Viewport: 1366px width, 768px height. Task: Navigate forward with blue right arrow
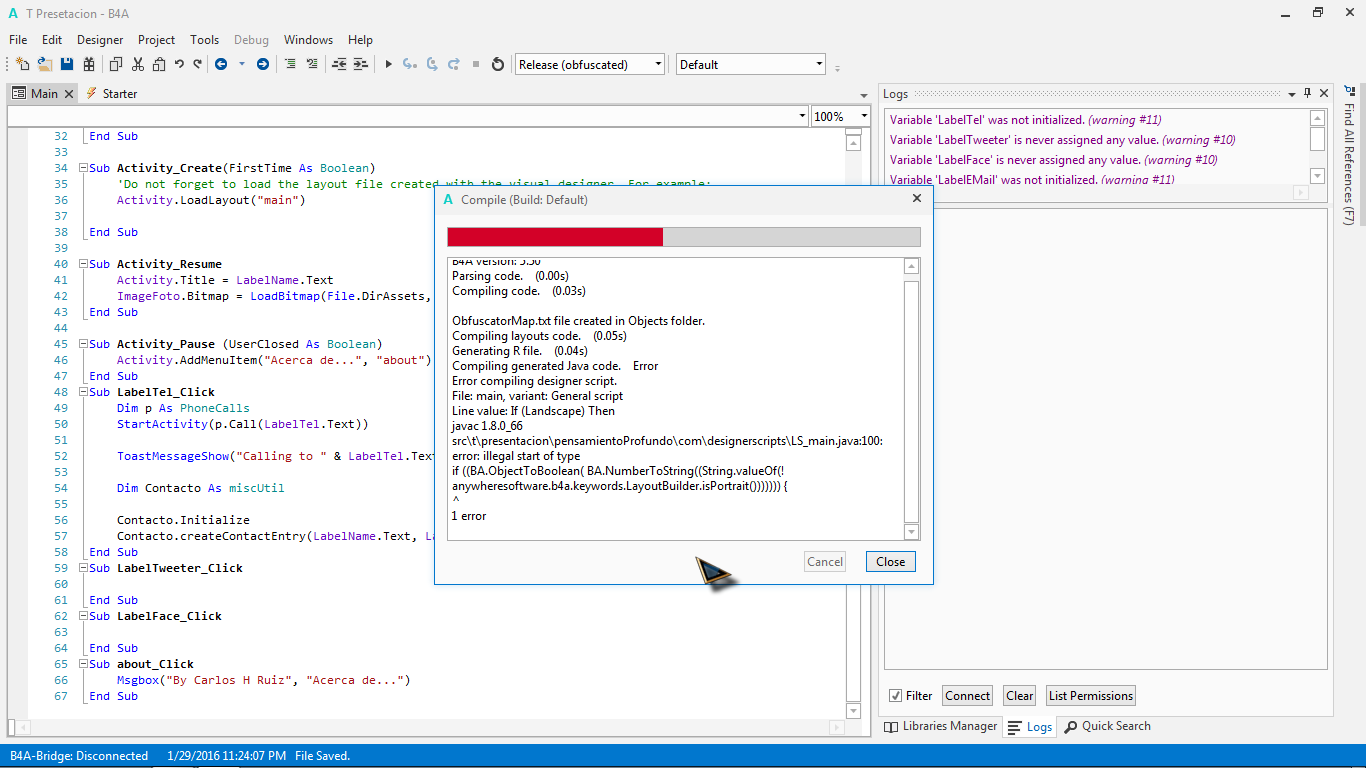(x=263, y=64)
